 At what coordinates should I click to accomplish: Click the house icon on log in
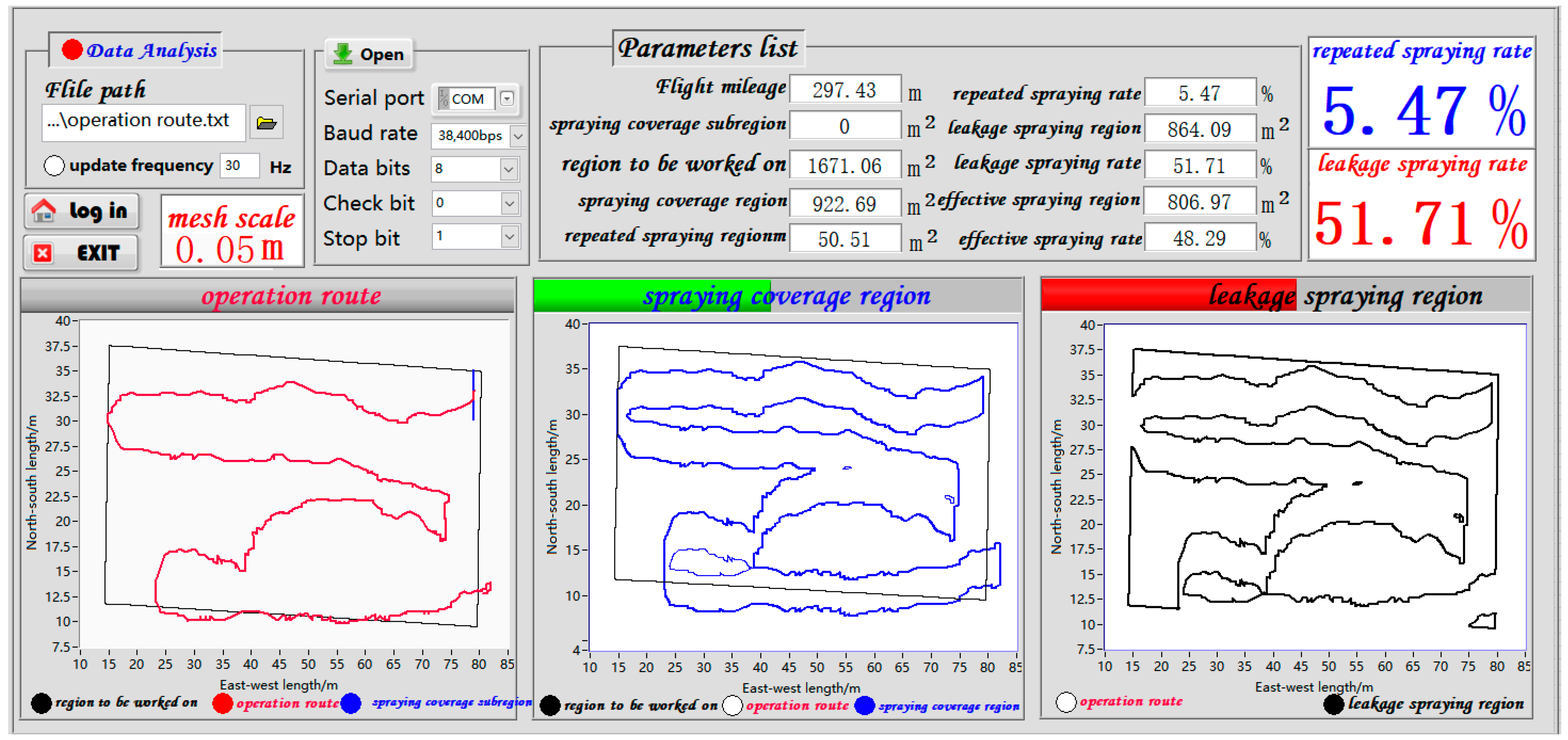click(44, 211)
